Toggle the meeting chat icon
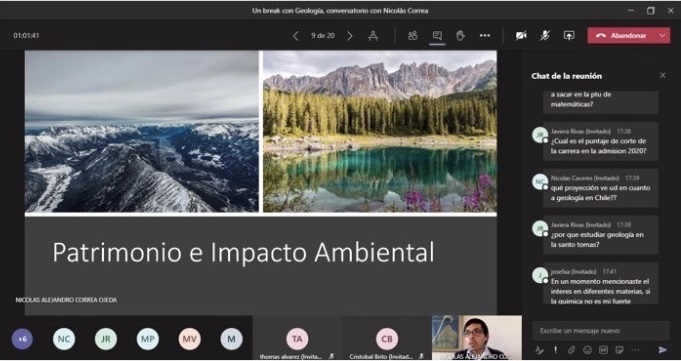Image resolution: width=681 pixels, height=361 pixels. click(437, 36)
